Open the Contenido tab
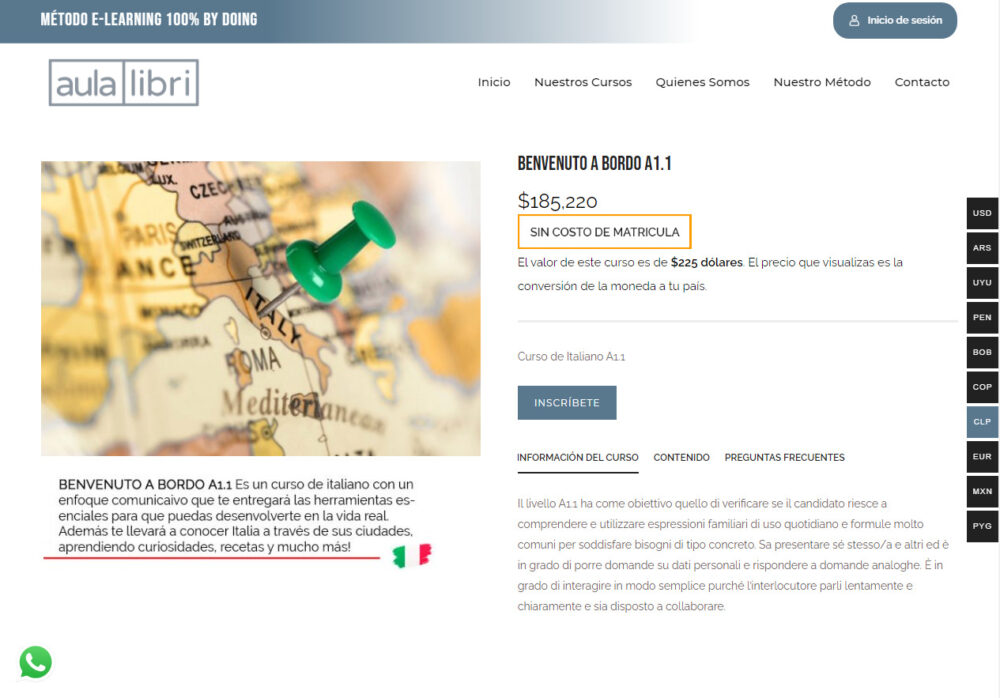 pyautogui.click(x=681, y=458)
